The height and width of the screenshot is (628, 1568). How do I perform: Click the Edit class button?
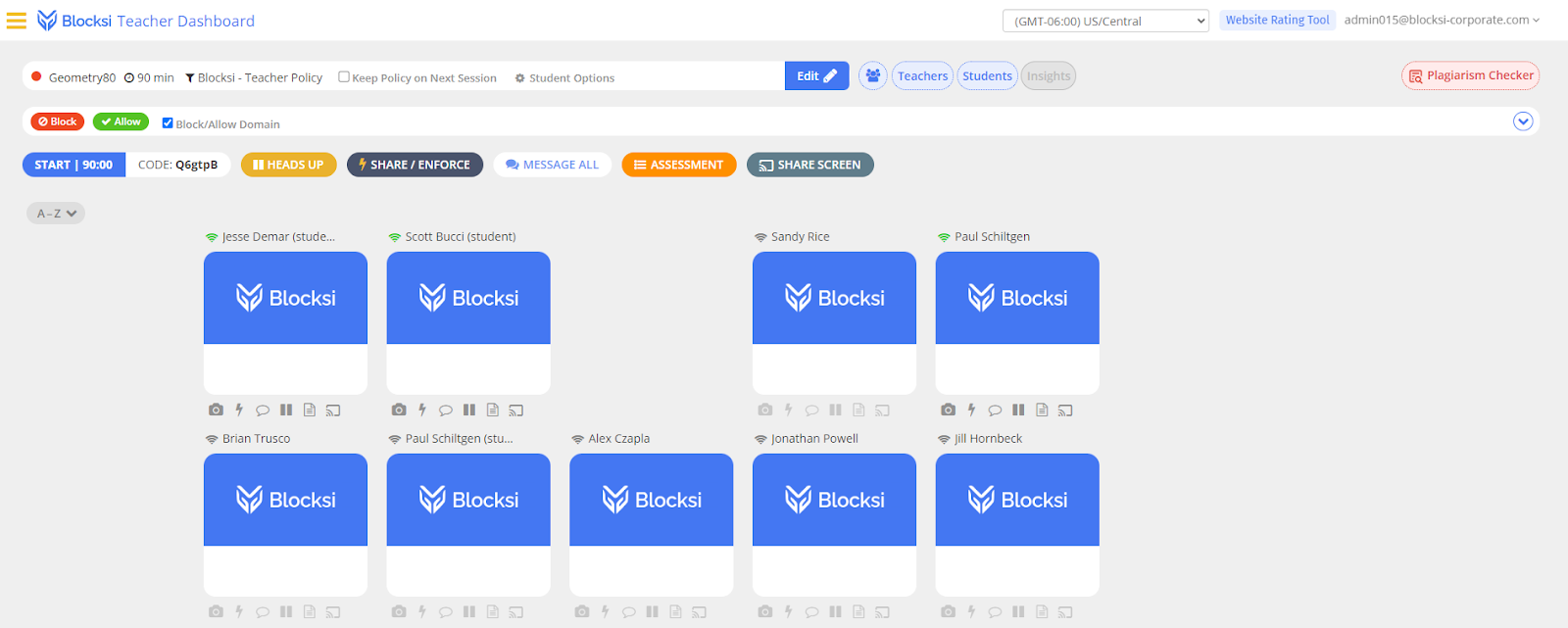pyautogui.click(x=817, y=75)
